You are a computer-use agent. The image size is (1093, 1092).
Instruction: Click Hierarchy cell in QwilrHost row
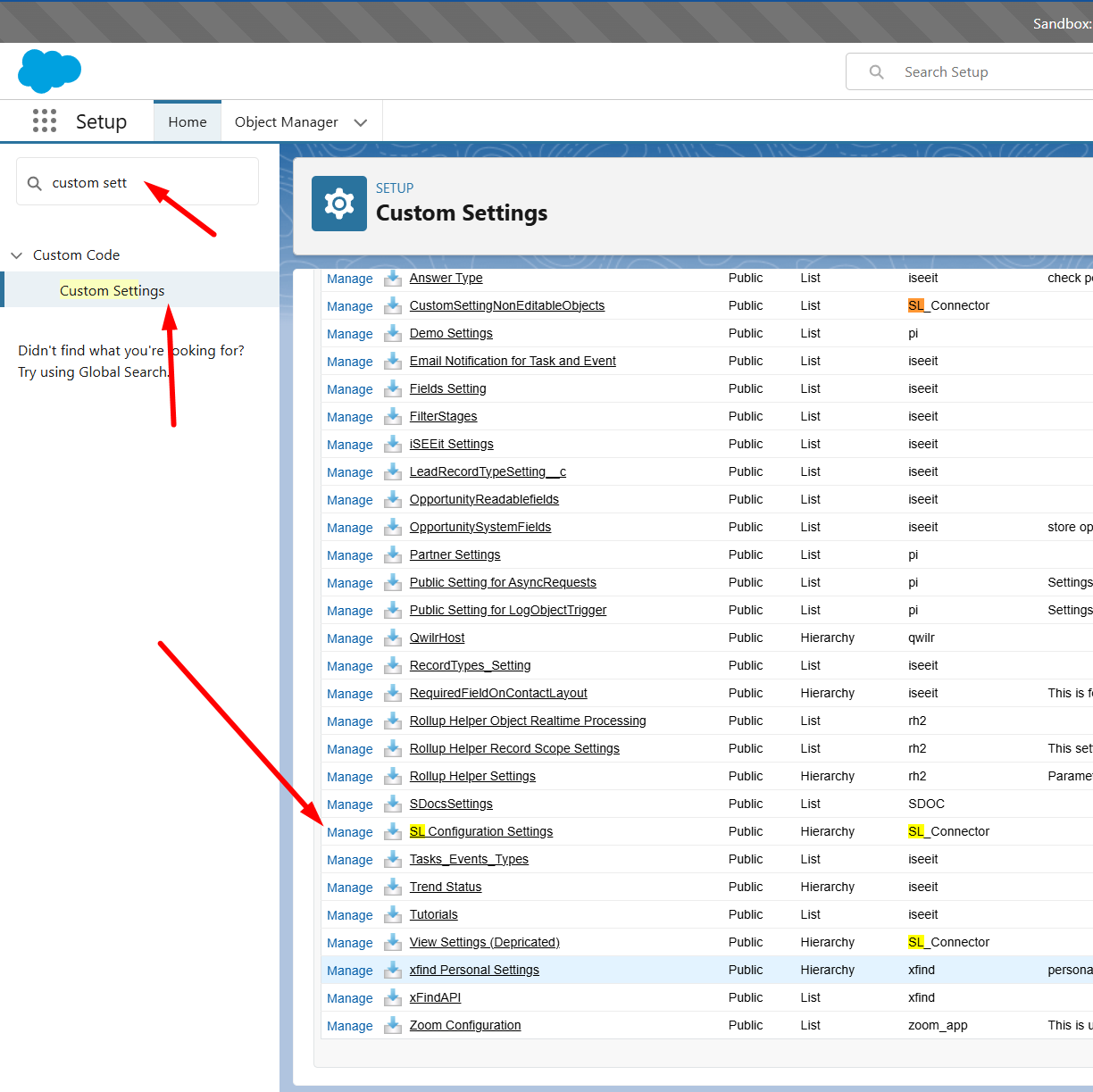tap(827, 638)
